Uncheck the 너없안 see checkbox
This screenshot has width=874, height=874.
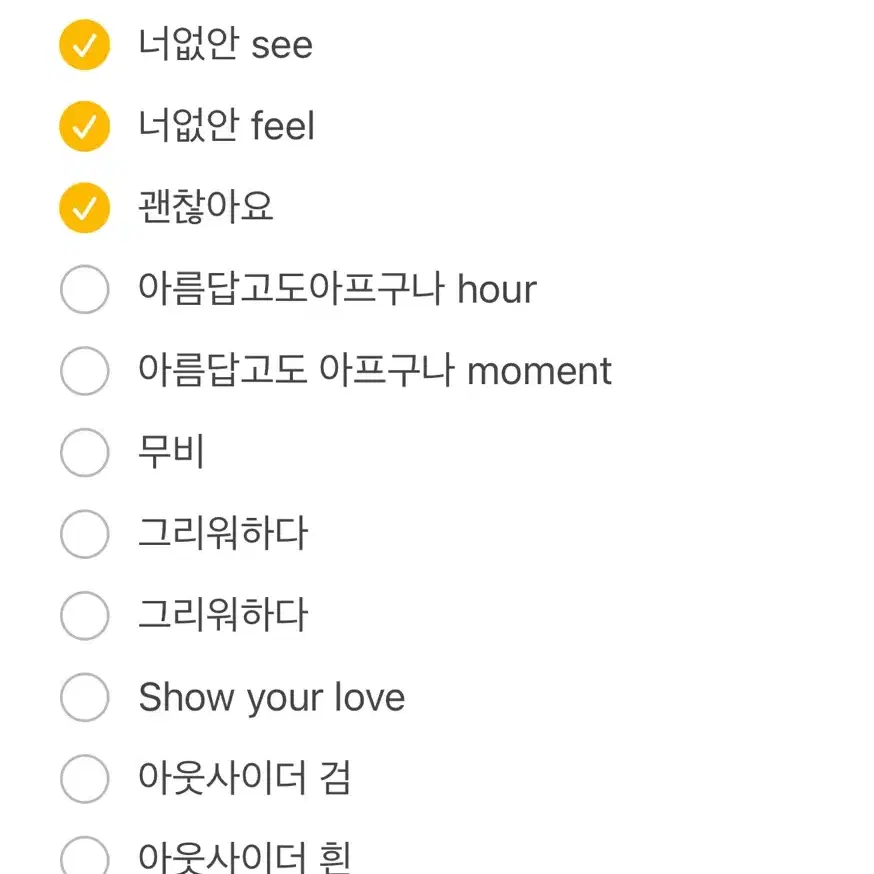coord(85,45)
